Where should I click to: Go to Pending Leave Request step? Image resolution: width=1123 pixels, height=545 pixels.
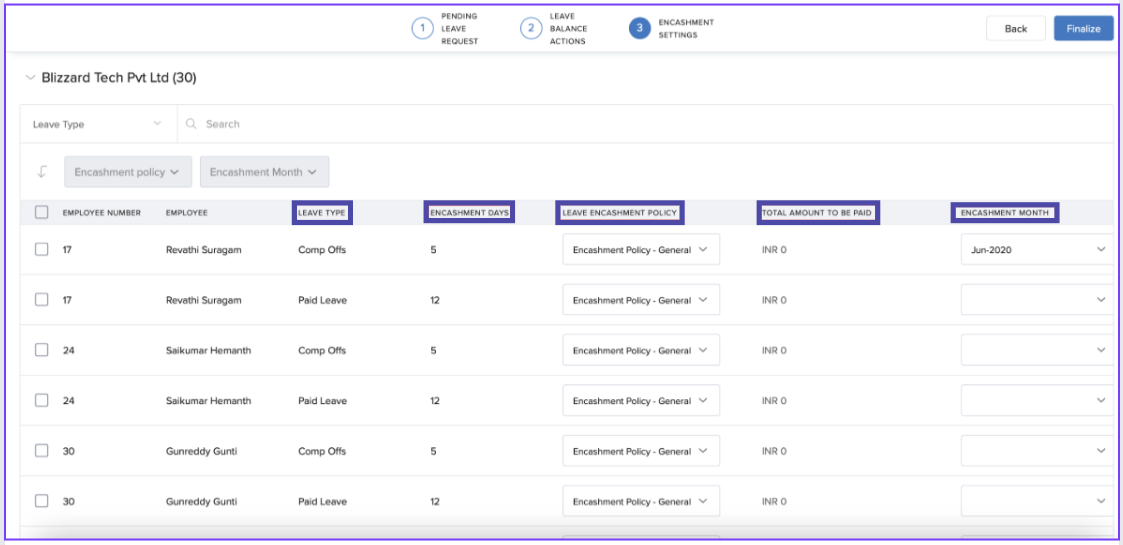click(459, 29)
